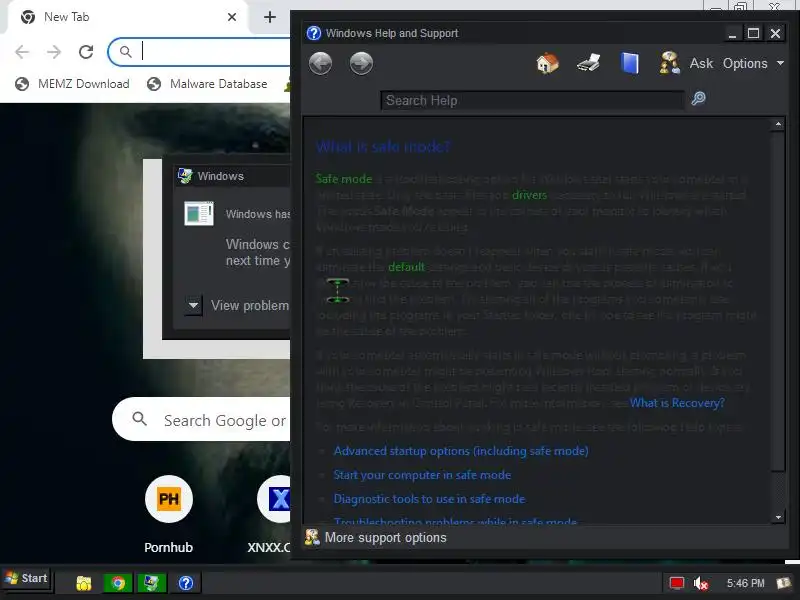The image size is (800, 600).
Task: Open MEMZ Download bookmark
Action: pyautogui.click(x=72, y=84)
